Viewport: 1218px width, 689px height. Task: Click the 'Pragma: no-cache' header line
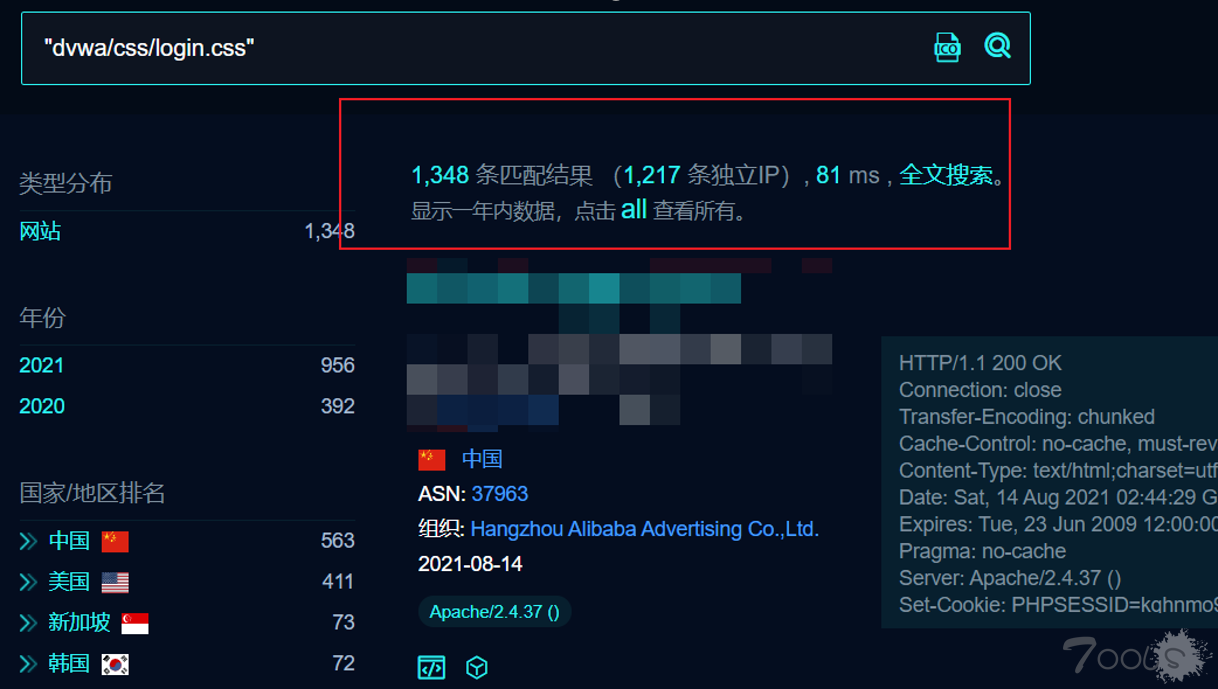pyautogui.click(x=982, y=551)
